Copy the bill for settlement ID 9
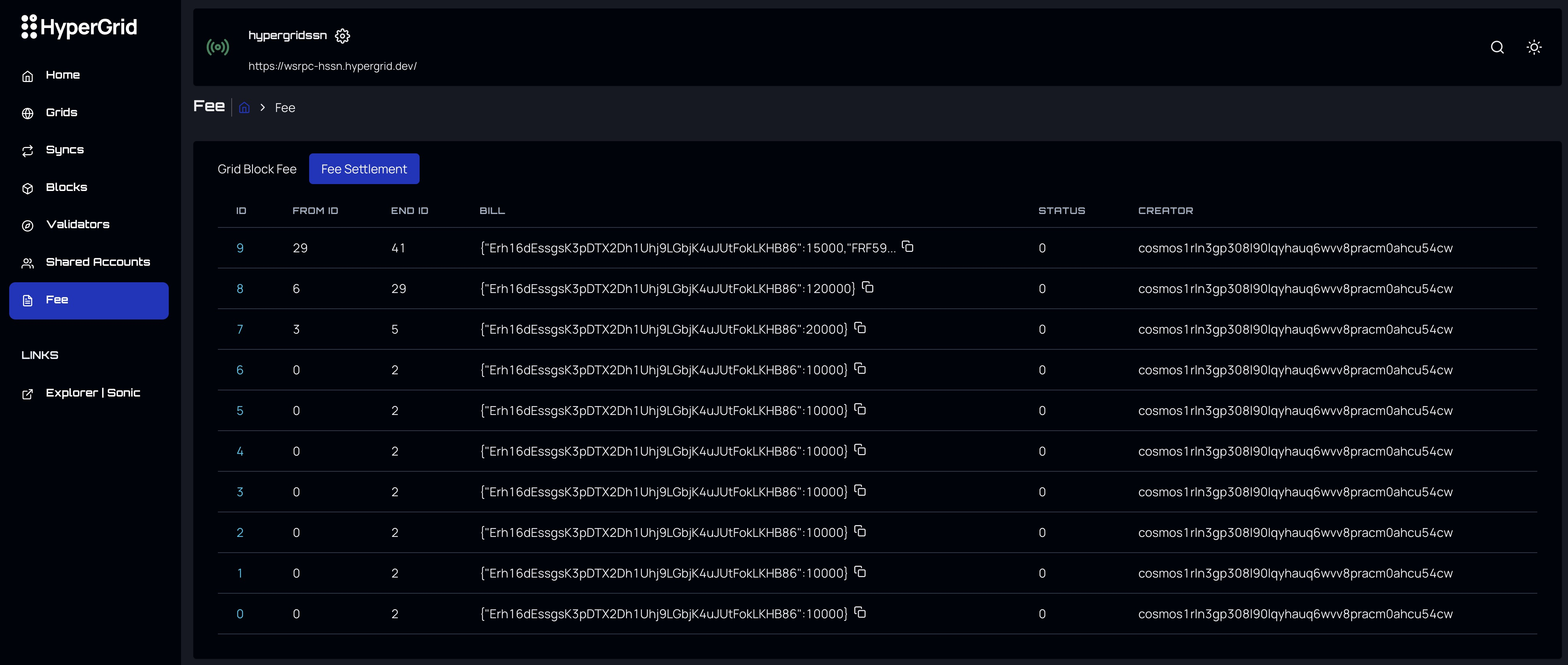 click(908, 247)
